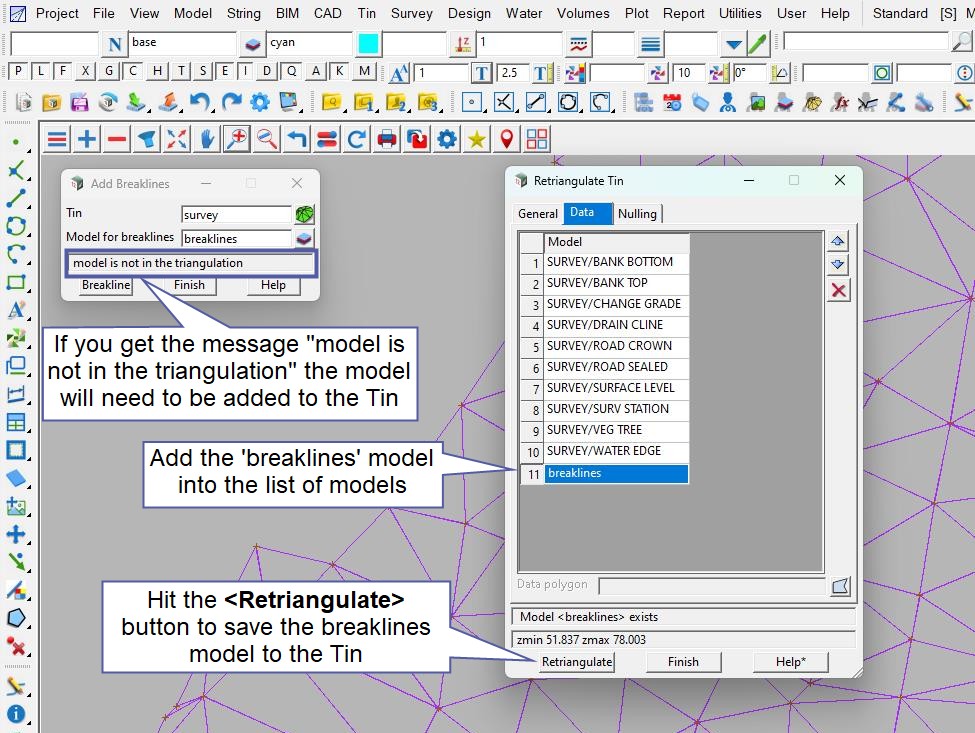Click the red printer plot icon

click(387, 139)
